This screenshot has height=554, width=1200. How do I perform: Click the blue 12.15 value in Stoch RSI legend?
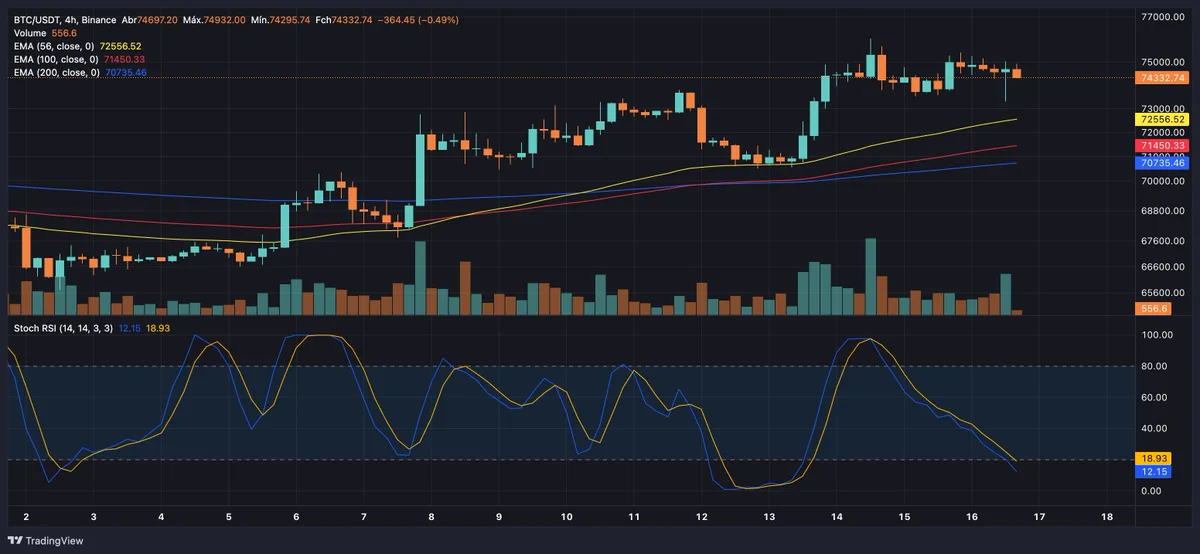129,327
